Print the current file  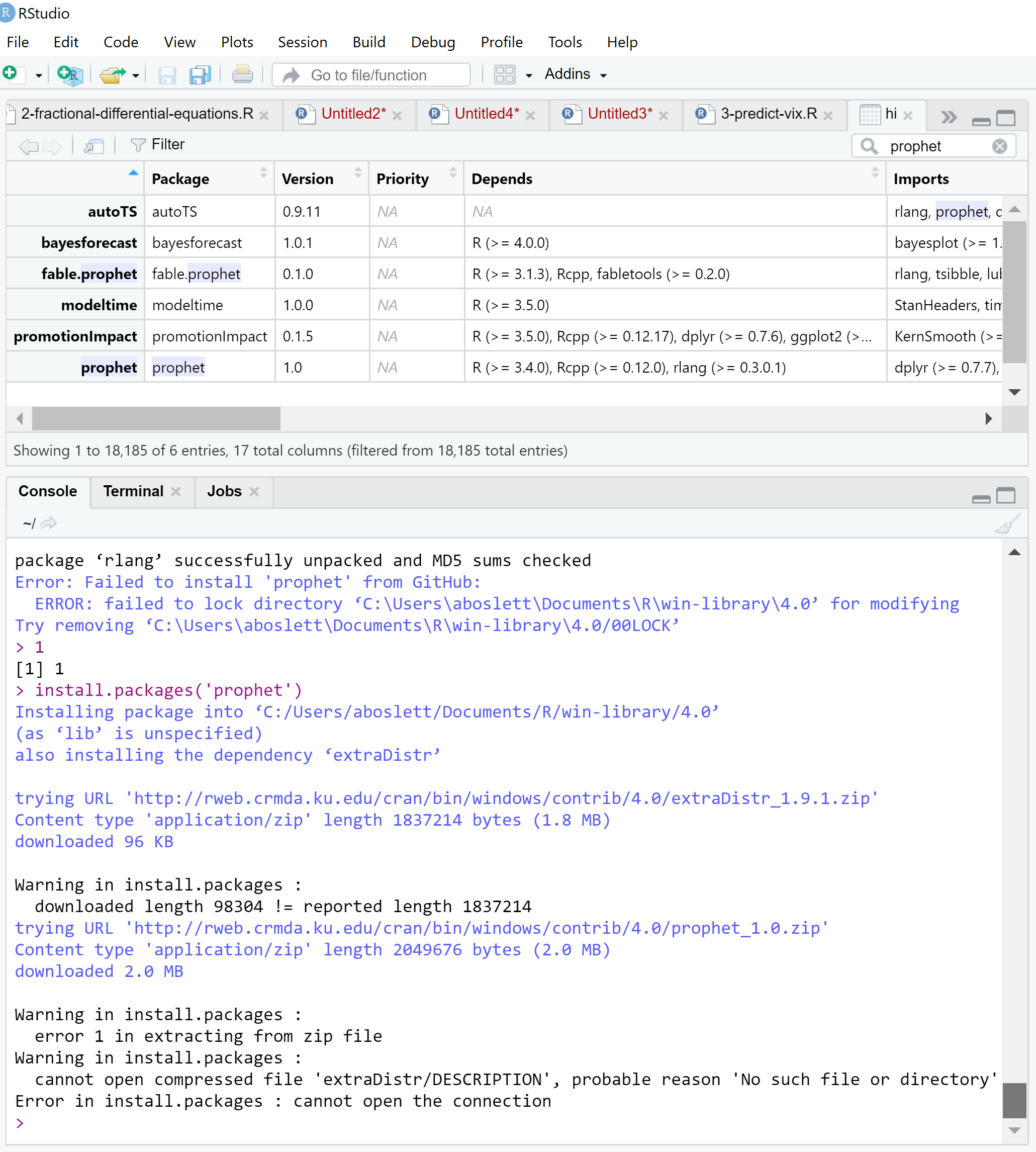click(242, 74)
